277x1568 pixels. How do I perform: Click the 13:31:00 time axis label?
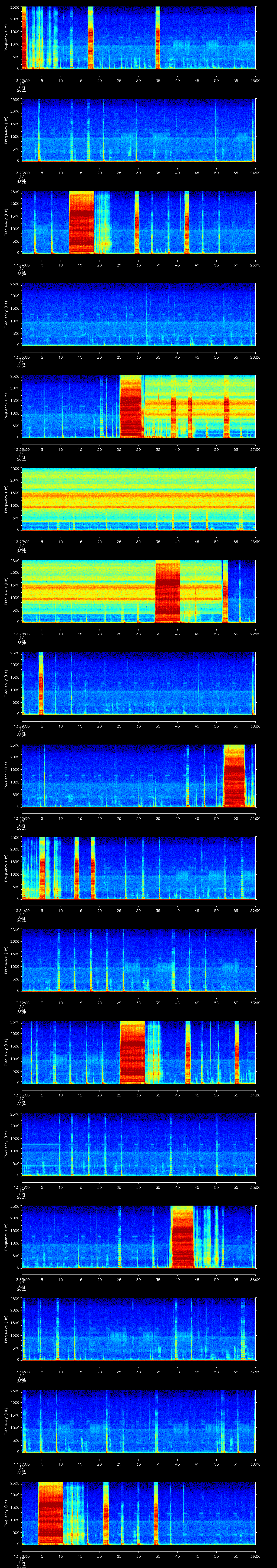[x=21, y=910]
